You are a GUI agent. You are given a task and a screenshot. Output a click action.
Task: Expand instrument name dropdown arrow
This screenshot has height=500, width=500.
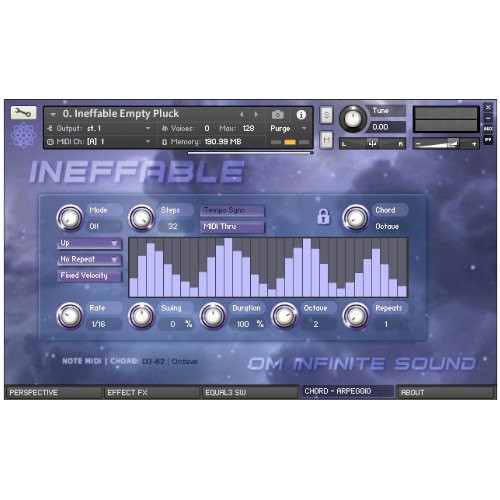53,114
